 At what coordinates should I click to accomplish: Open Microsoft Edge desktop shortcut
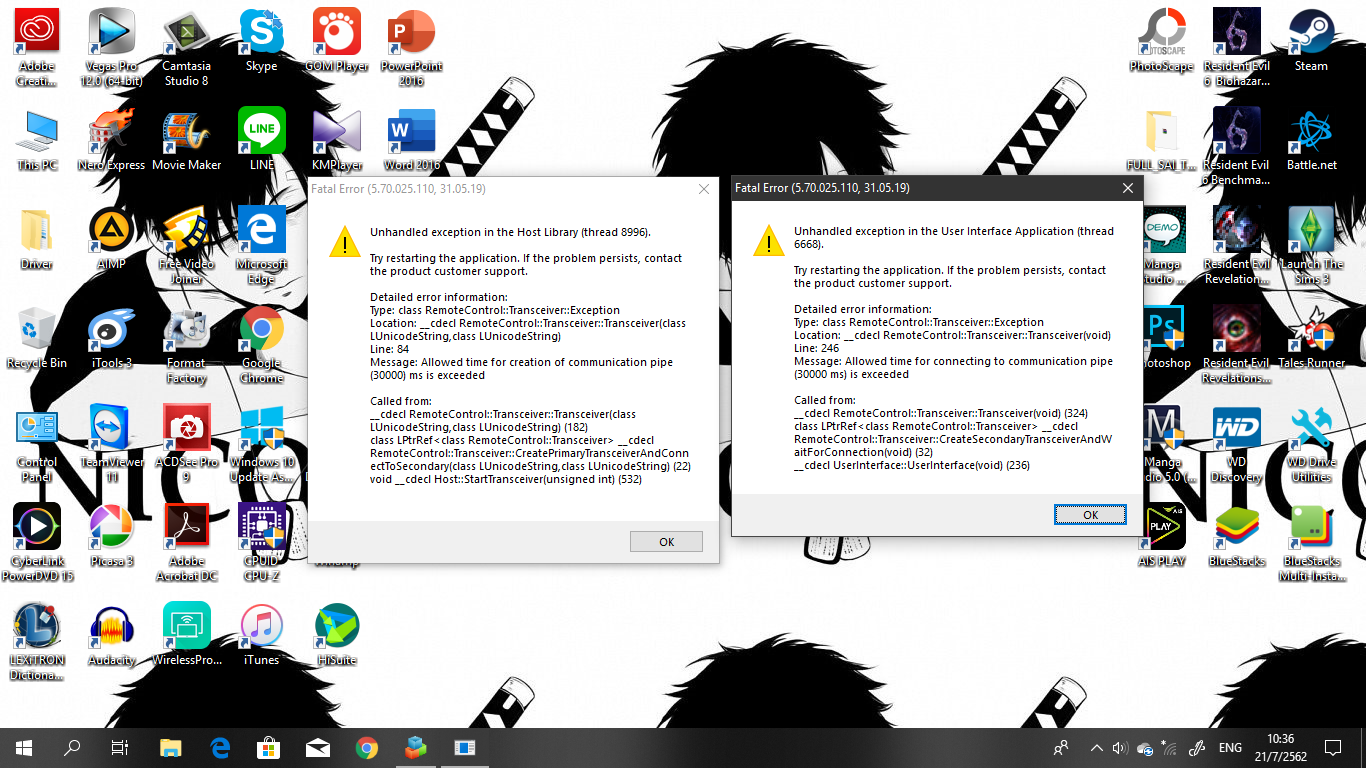tap(262, 244)
